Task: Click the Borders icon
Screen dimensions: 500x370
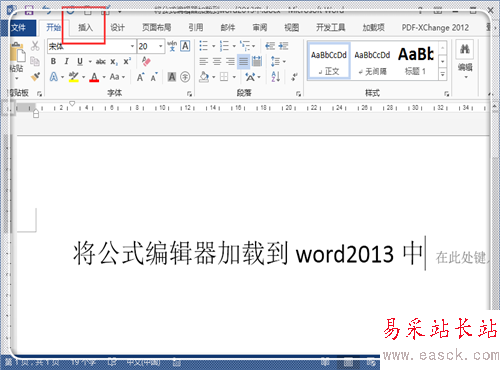Action: point(224,77)
